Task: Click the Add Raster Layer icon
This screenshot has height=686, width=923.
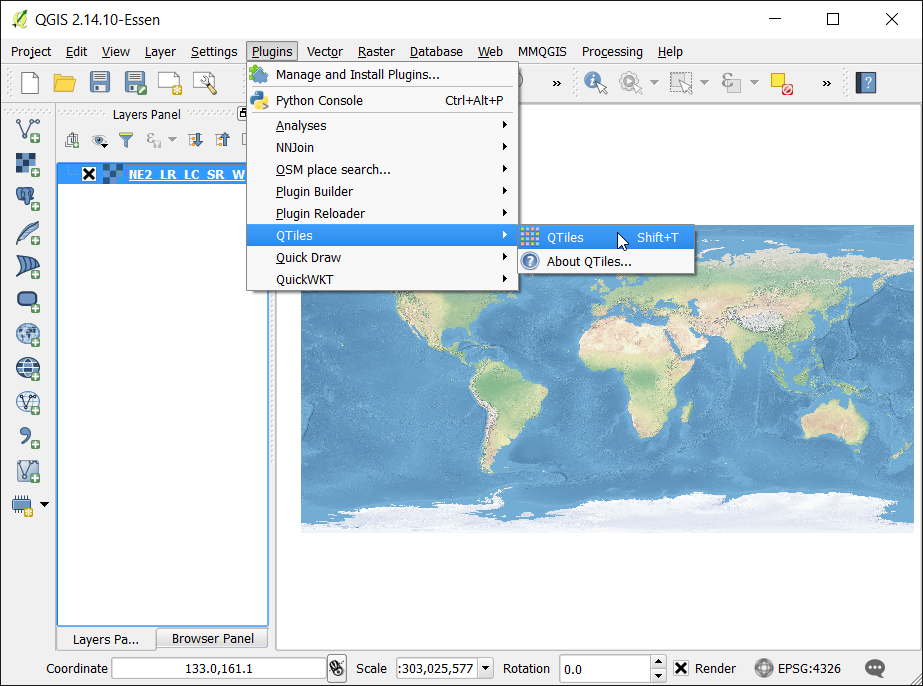Action: (28, 163)
